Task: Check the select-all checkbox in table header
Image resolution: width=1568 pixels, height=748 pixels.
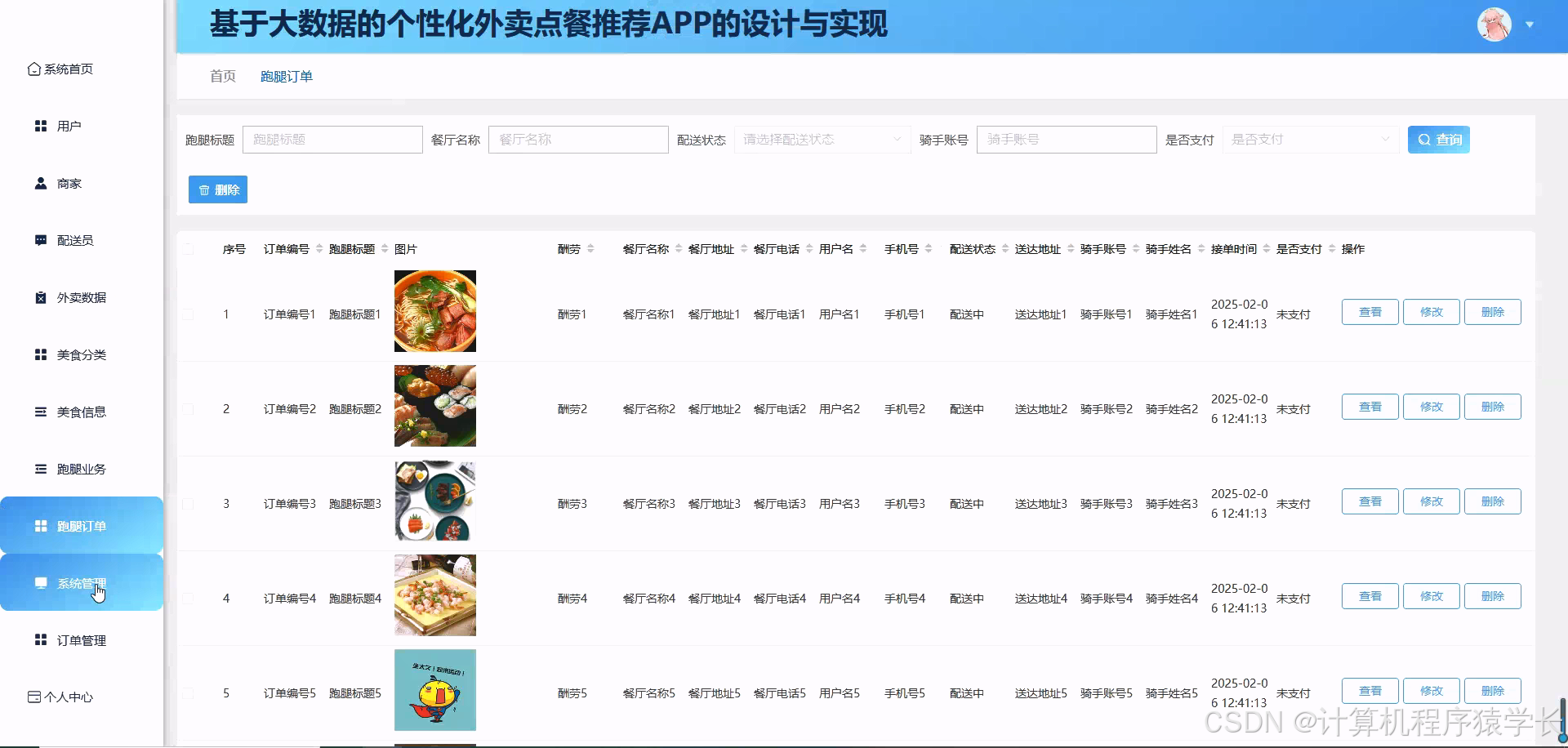Action: [x=187, y=249]
